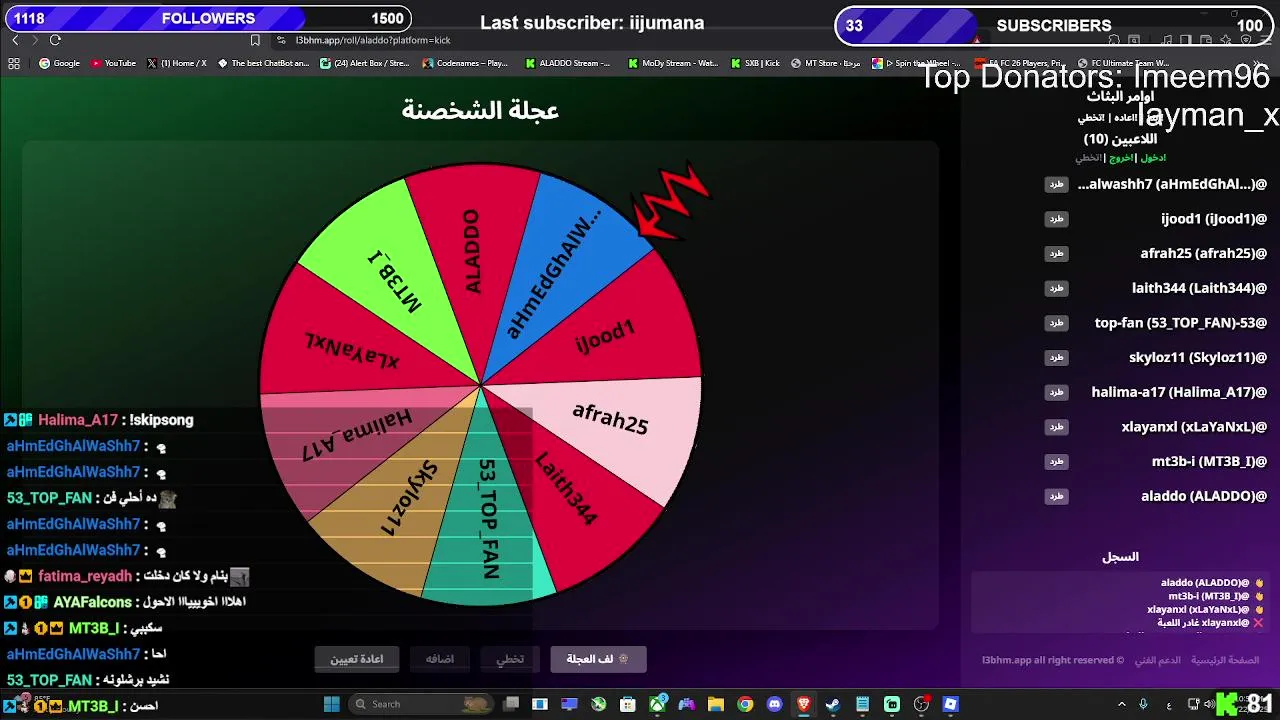Open Steam from taskbar
The width and height of the screenshot is (1280, 720).
pyautogui.click(x=833, y=704)
